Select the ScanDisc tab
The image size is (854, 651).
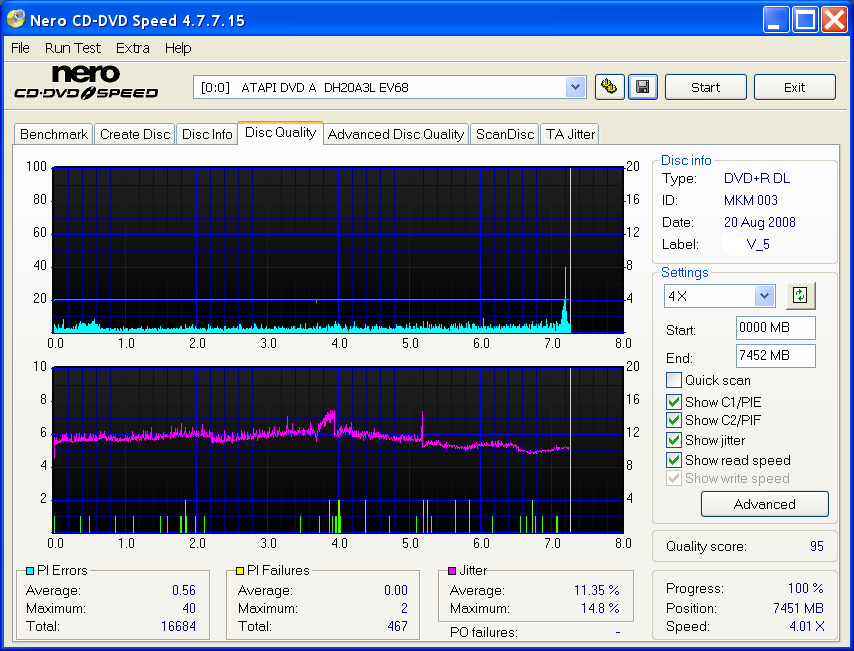(504, 133)
